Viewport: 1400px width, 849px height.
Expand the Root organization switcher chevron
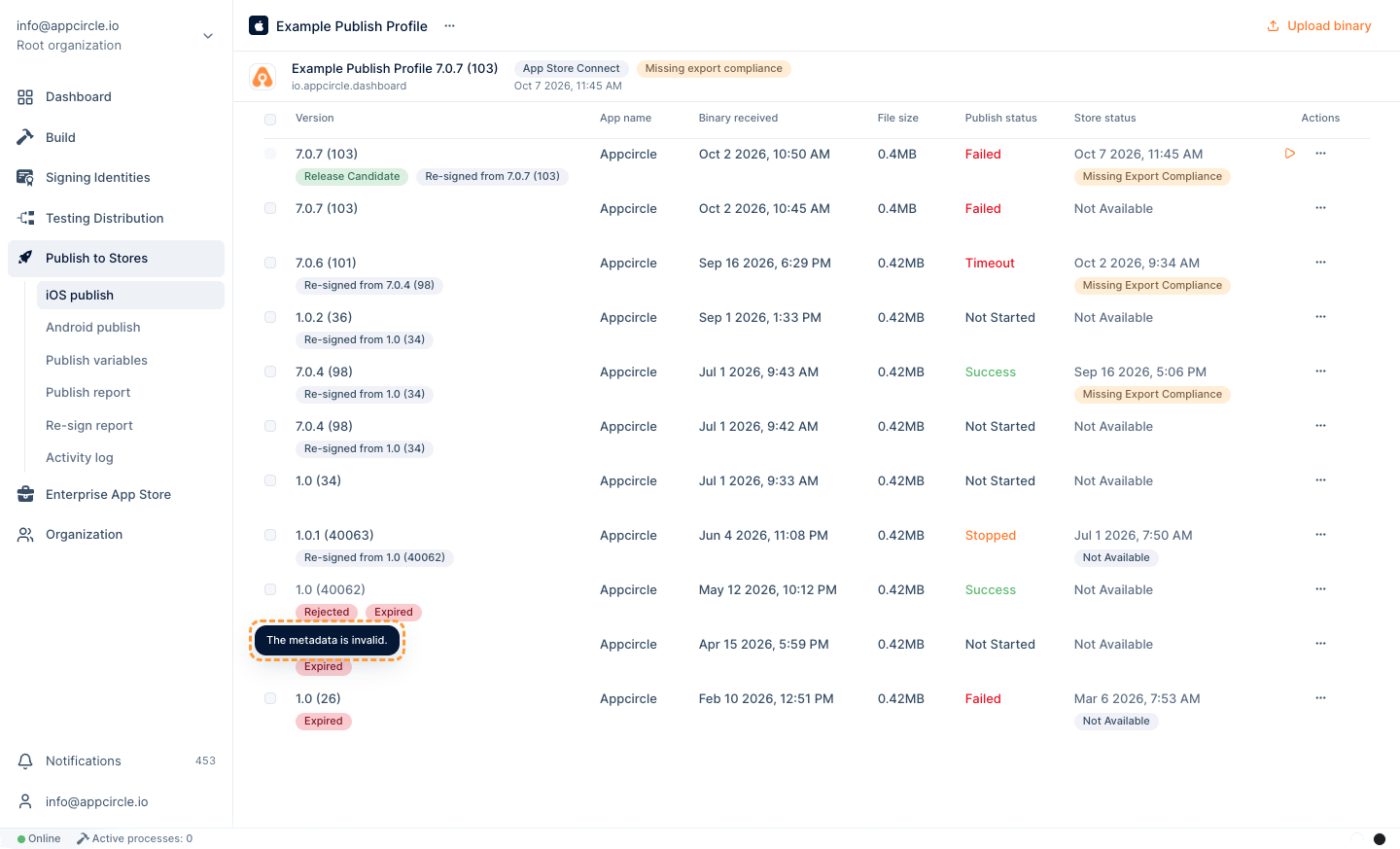tap(208, 36)
